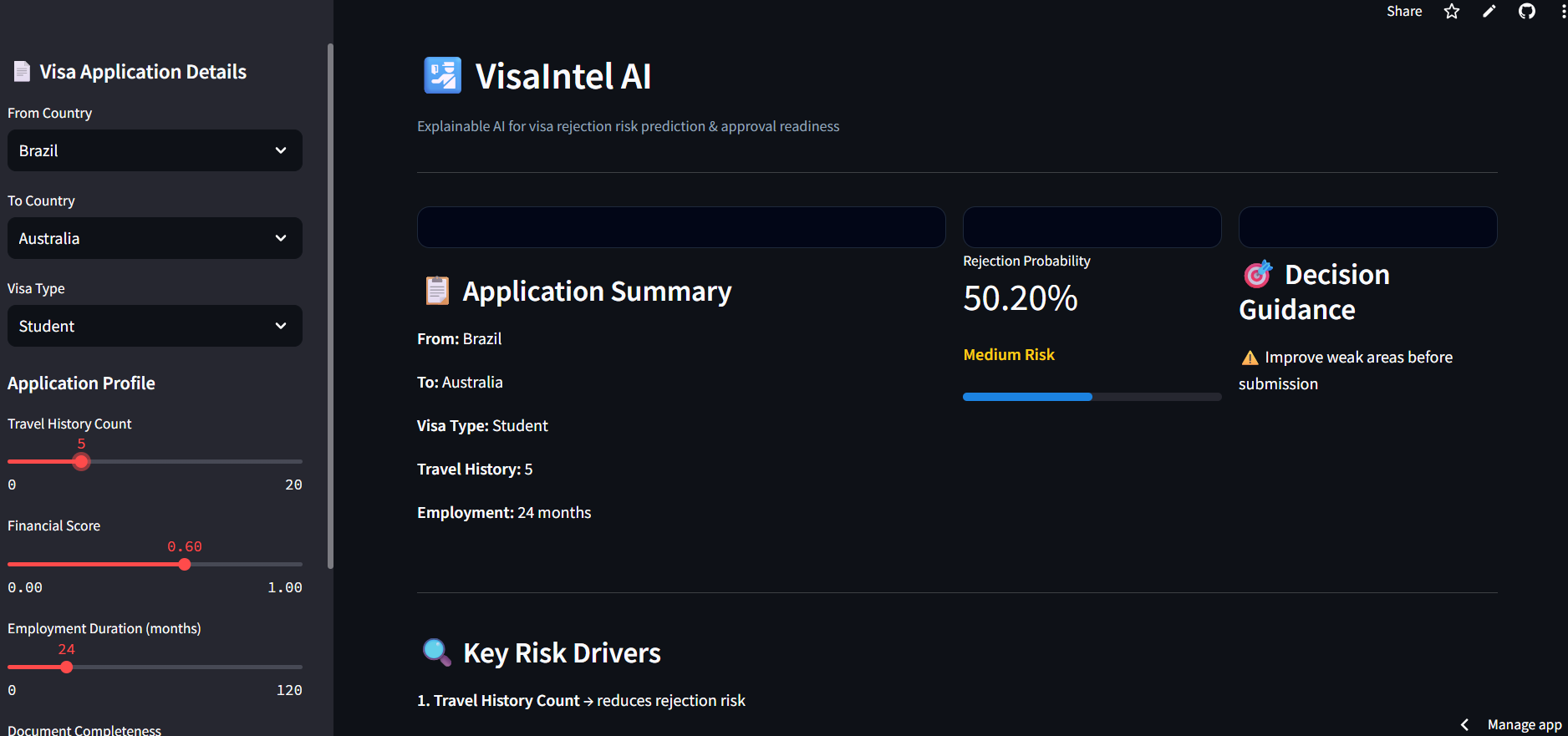
Task: Click the Rejection Probability progress bar
Action: pyautogui.click(x=1092, y=397)
